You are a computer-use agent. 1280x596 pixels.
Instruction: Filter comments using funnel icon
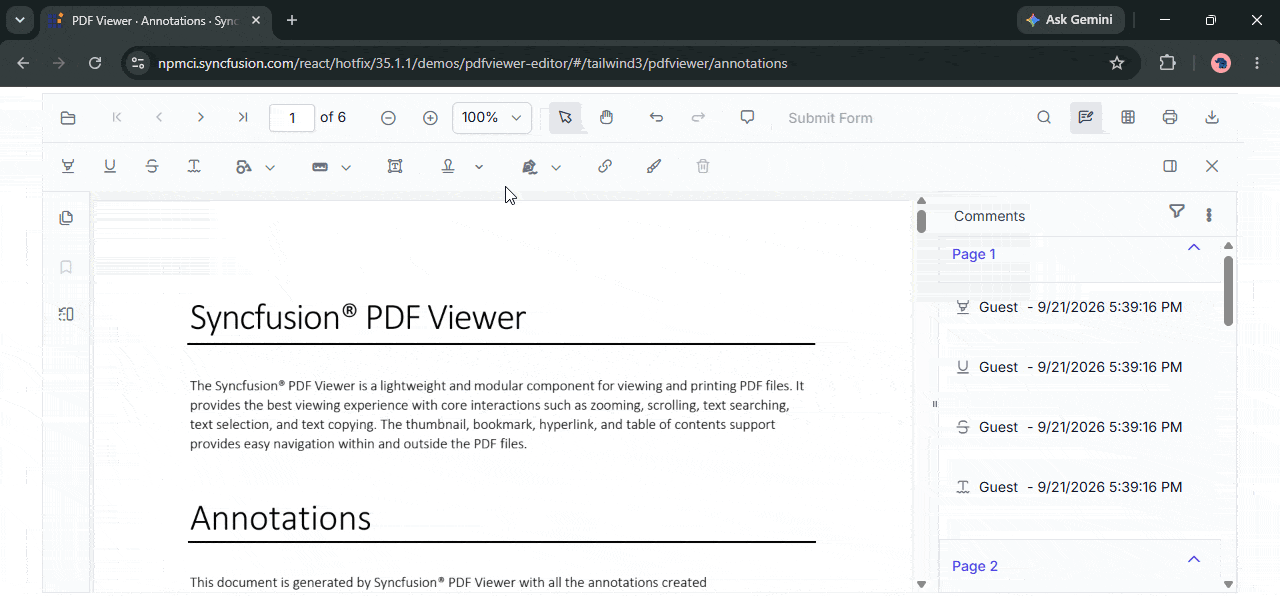(x=1177, y=211)
